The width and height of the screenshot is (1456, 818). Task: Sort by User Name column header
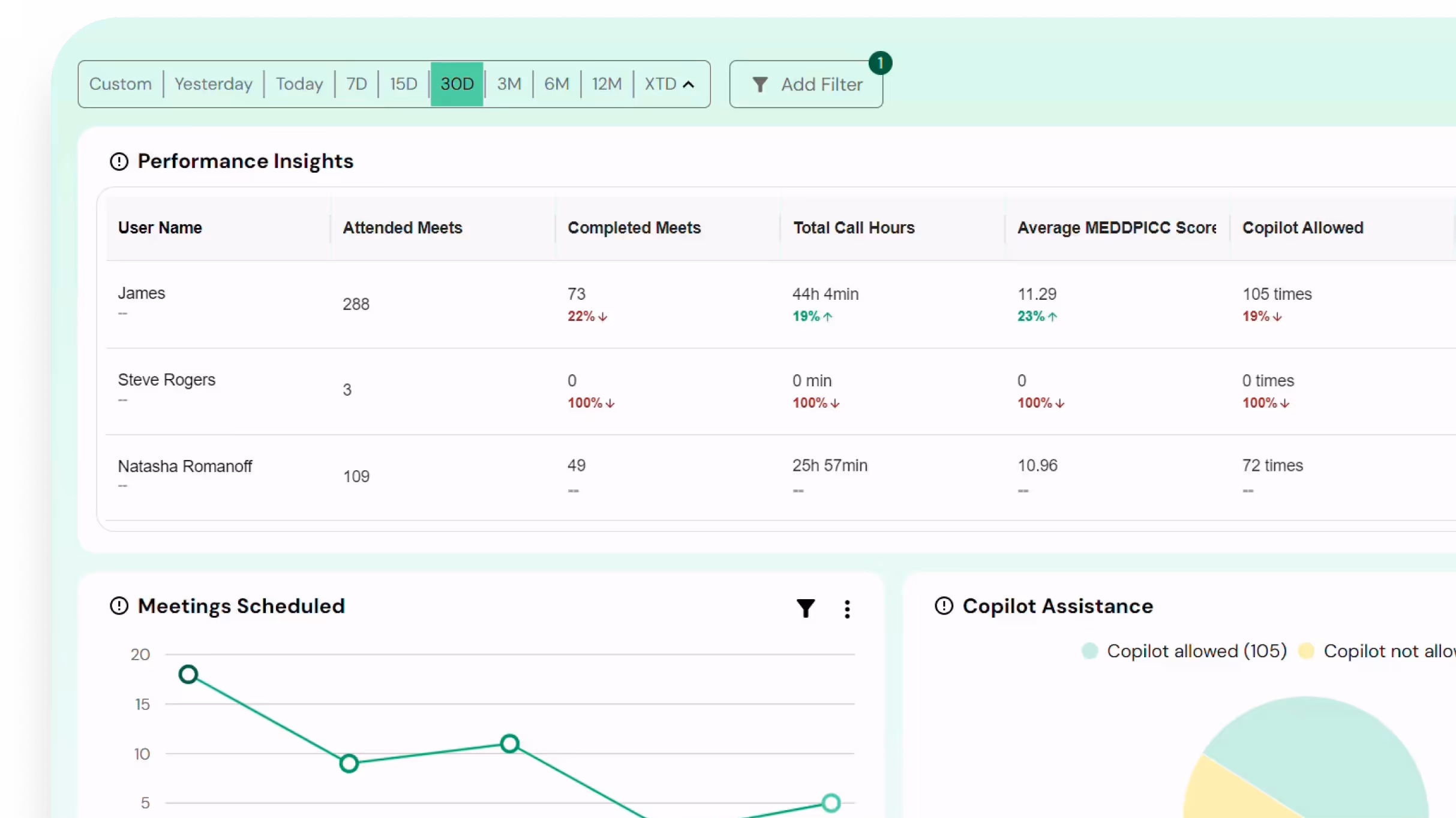point(160,228)
